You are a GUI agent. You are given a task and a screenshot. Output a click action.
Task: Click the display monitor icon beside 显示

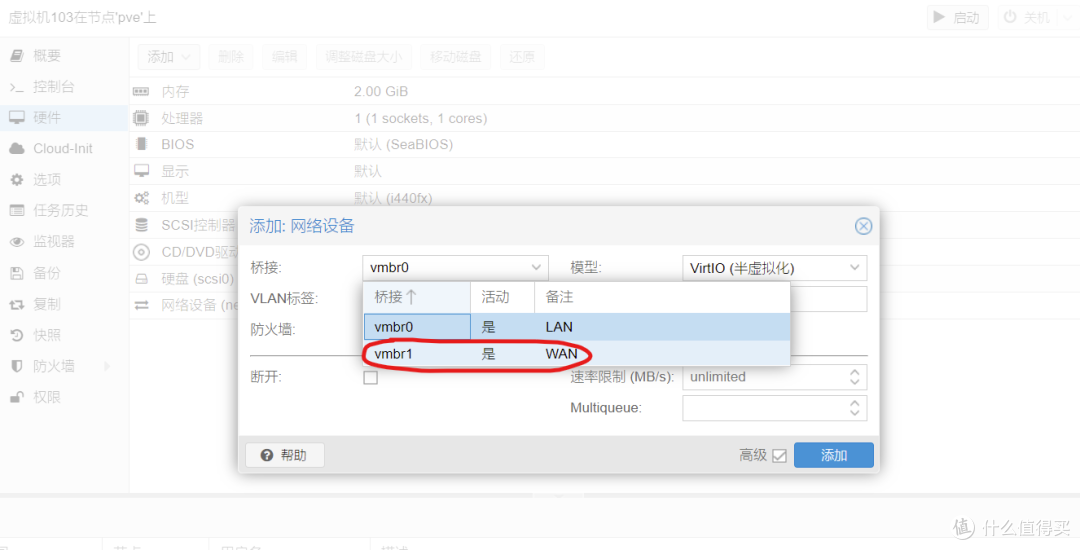pyautogui.click(x=141, y=171)
